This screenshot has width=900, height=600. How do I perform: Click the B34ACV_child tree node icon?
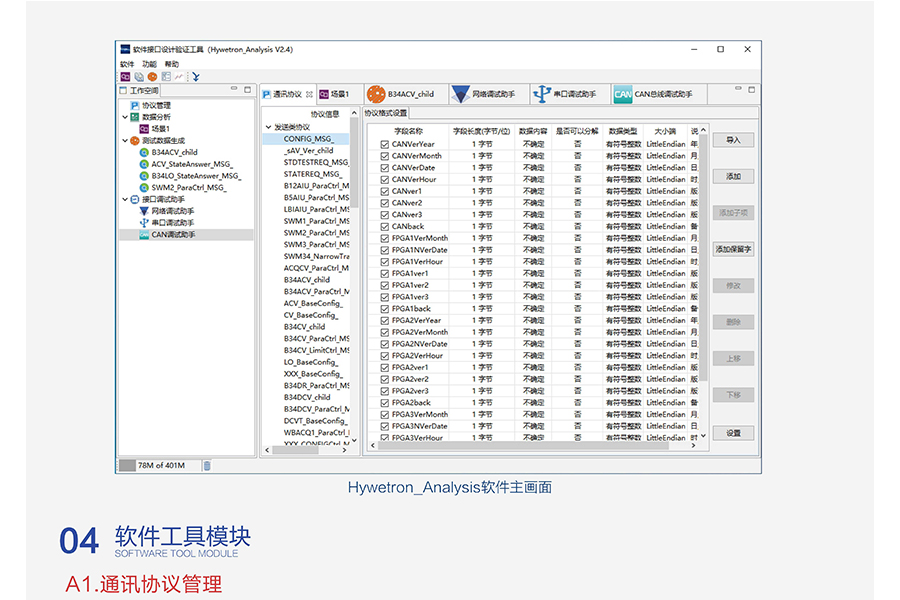tap(144, 152)
